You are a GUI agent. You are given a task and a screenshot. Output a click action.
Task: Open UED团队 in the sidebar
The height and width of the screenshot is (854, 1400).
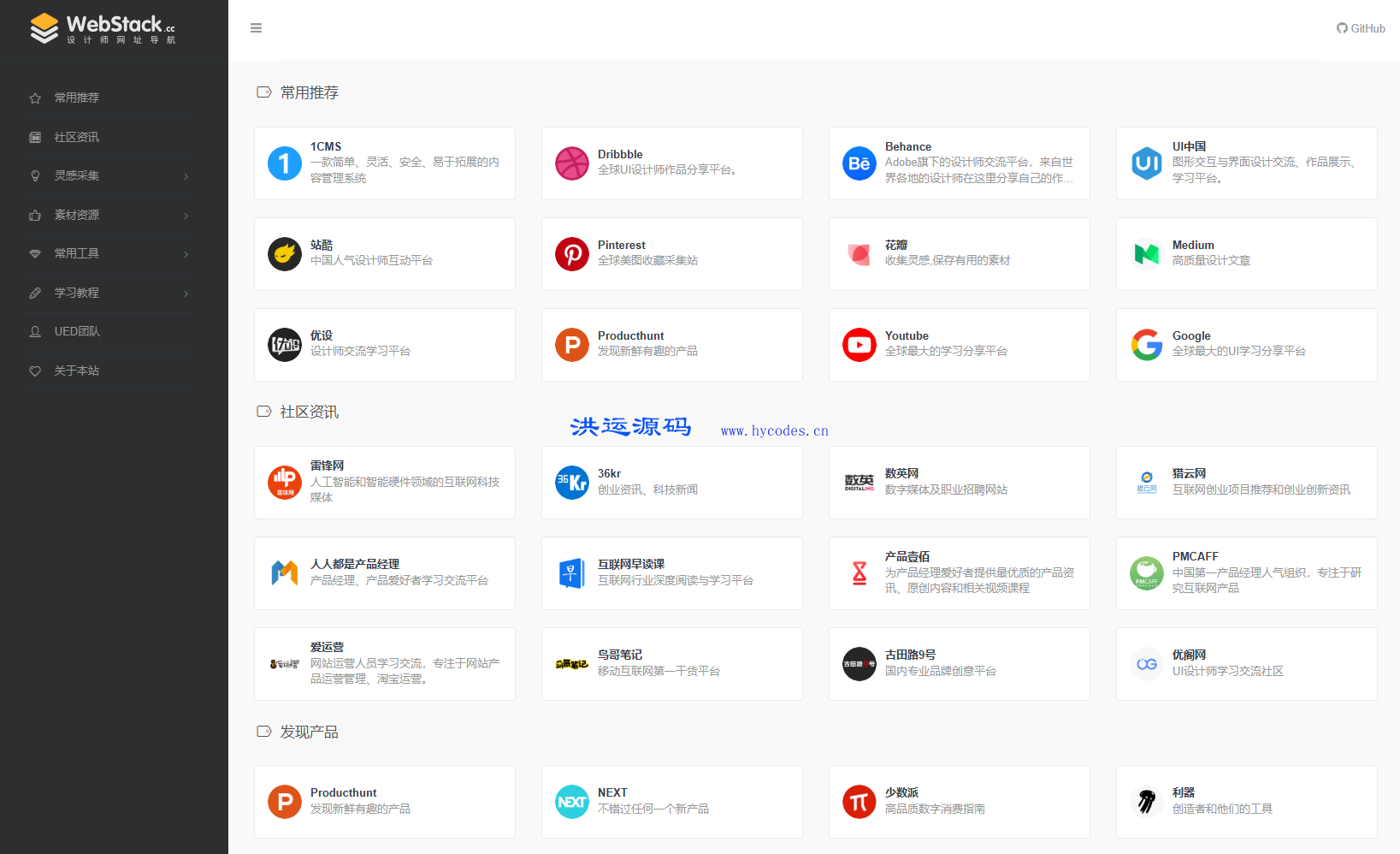point(77,331)
